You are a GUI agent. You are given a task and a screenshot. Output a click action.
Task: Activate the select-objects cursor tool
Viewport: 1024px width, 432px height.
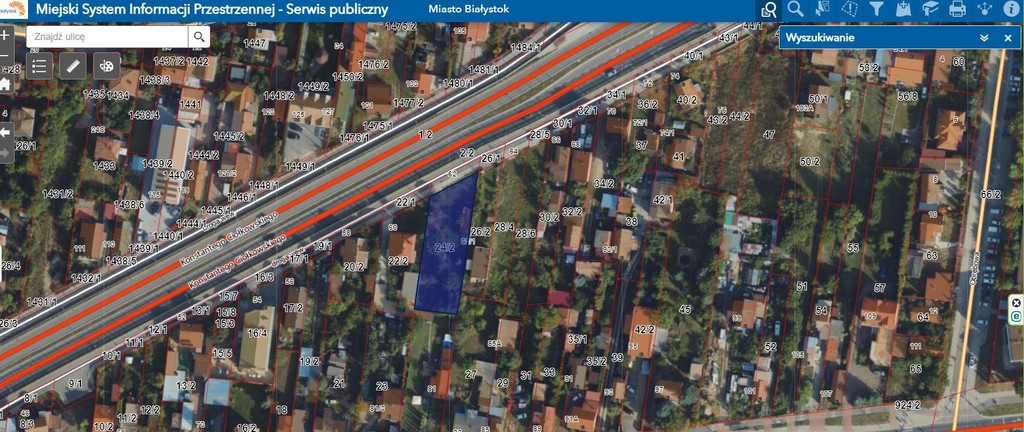823,9
